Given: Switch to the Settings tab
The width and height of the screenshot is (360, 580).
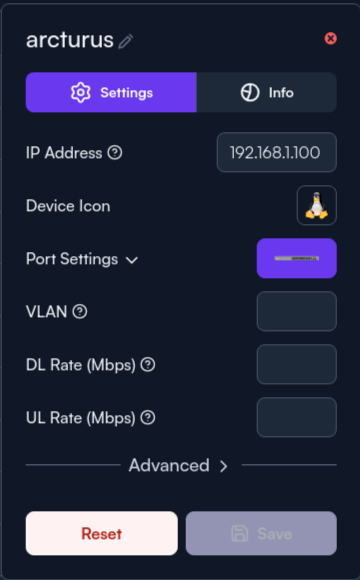Looking at the screenshot, I should point(111,92).
